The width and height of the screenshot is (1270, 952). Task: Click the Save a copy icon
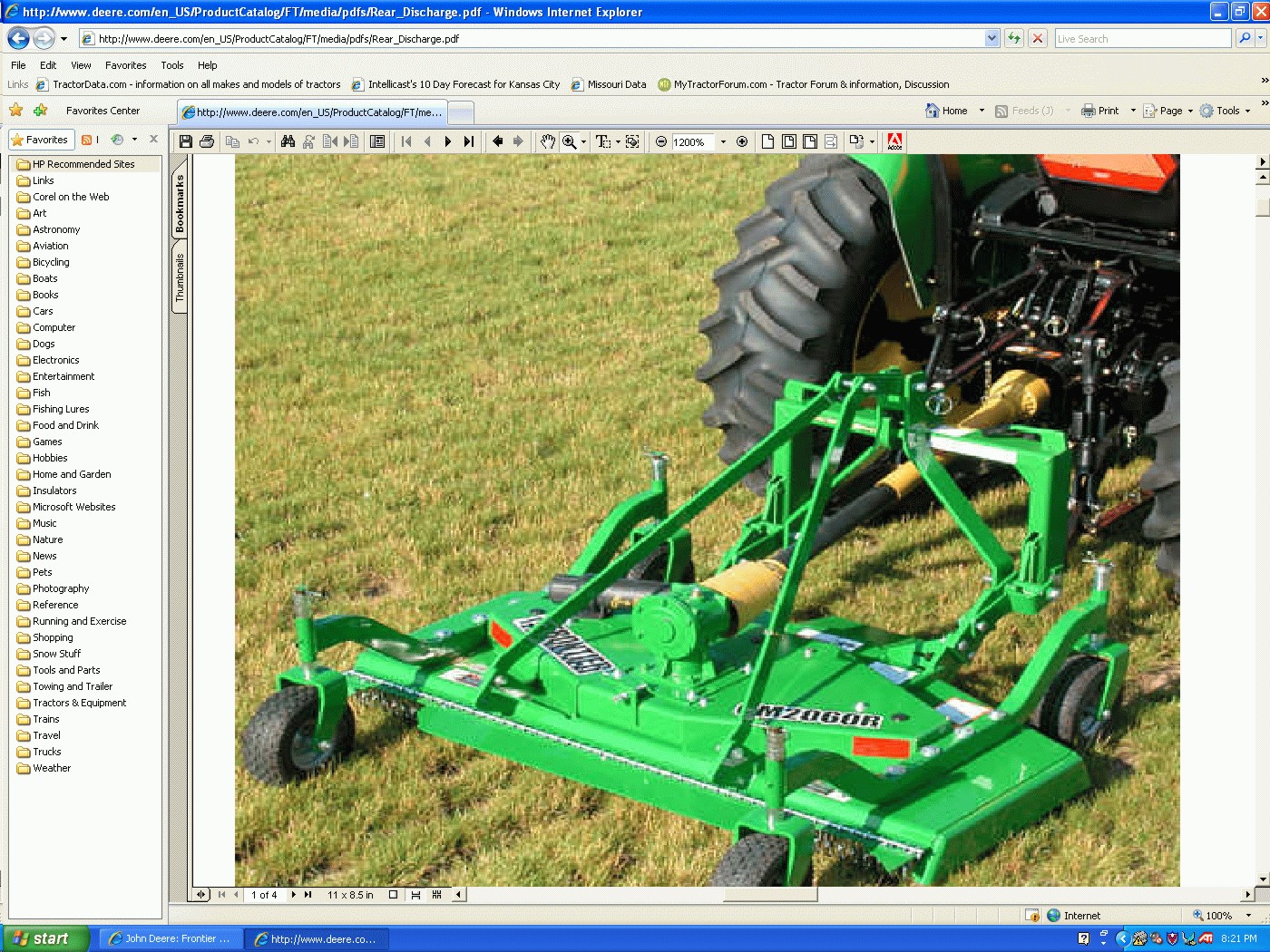tap(186, 141)
